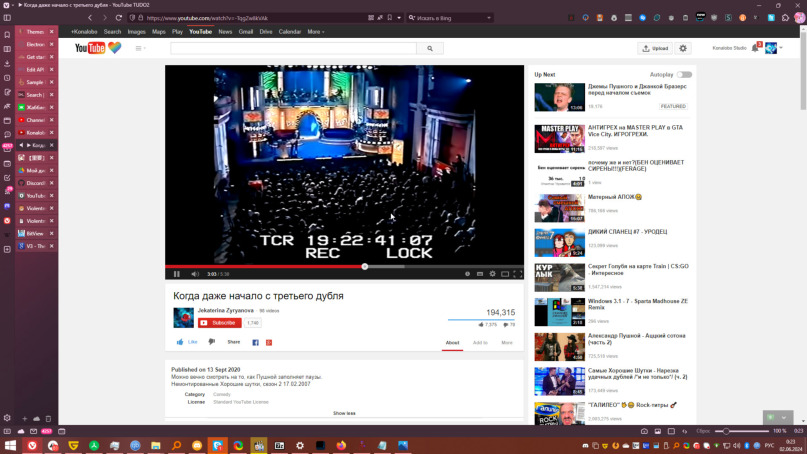The image size is (807, 454).
Task: Switch to the Discord GitHub tab
Action: click(35, 183)
